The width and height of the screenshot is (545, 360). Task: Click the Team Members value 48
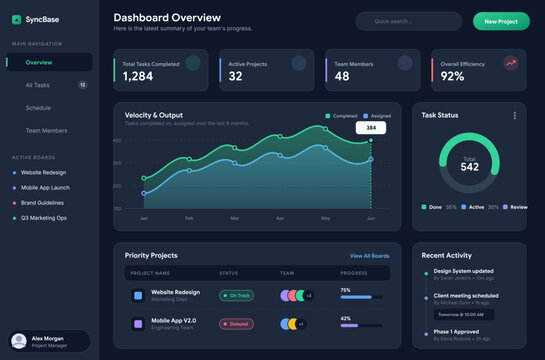point(342,76)
